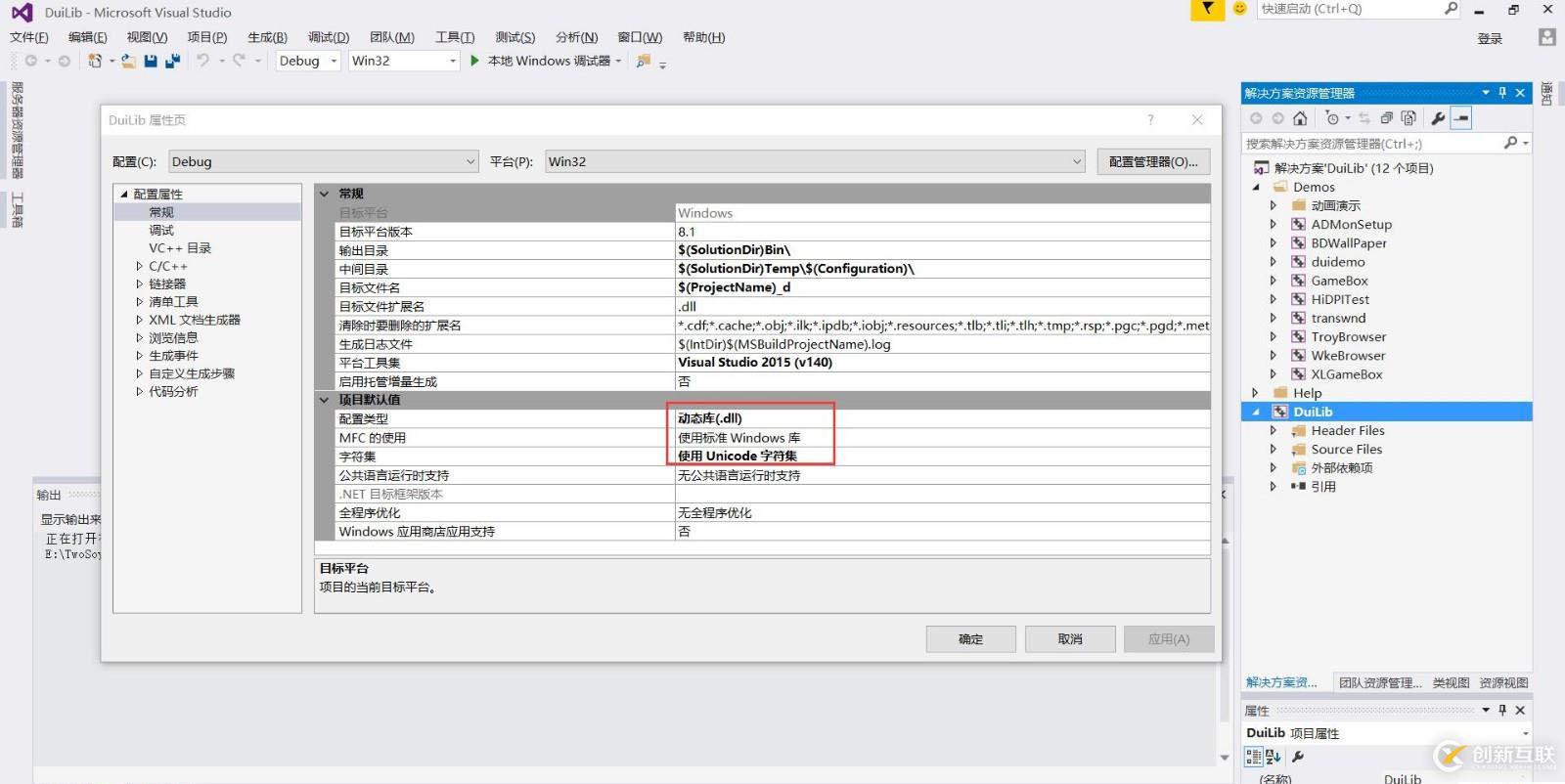Viewport: 1565px width, 784px height.
Task: Toggle the Preview Selected Items icon
Action: click(x=1461, y=118)
